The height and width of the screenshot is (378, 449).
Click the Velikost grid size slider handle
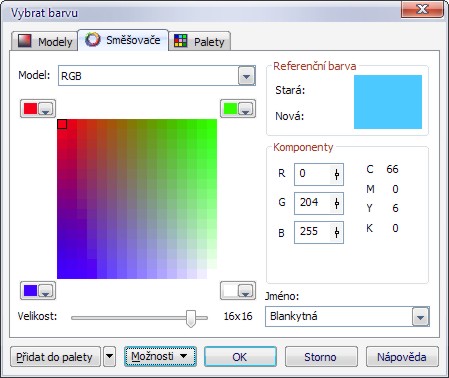(191, 318)
